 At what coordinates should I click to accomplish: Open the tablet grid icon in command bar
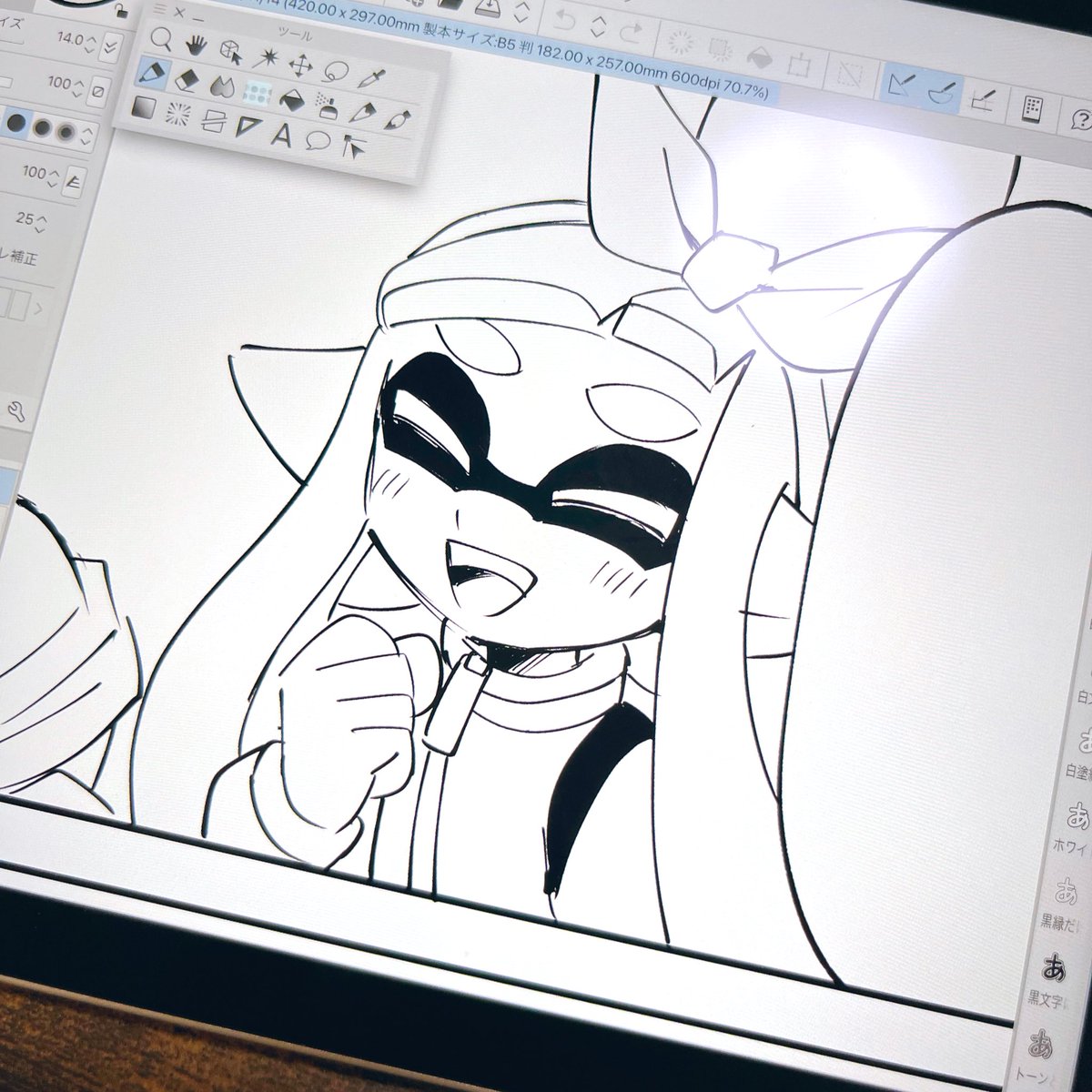(x=1035, y=108)
